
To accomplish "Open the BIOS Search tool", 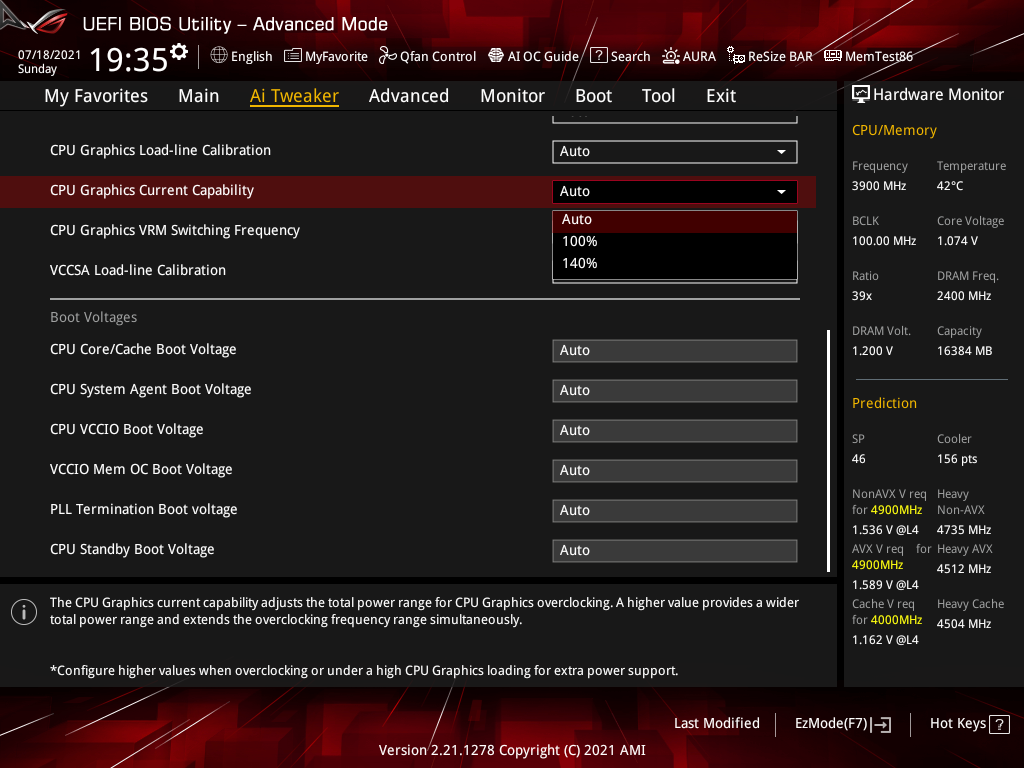I will pyautogui.click(x=620, y=56).
